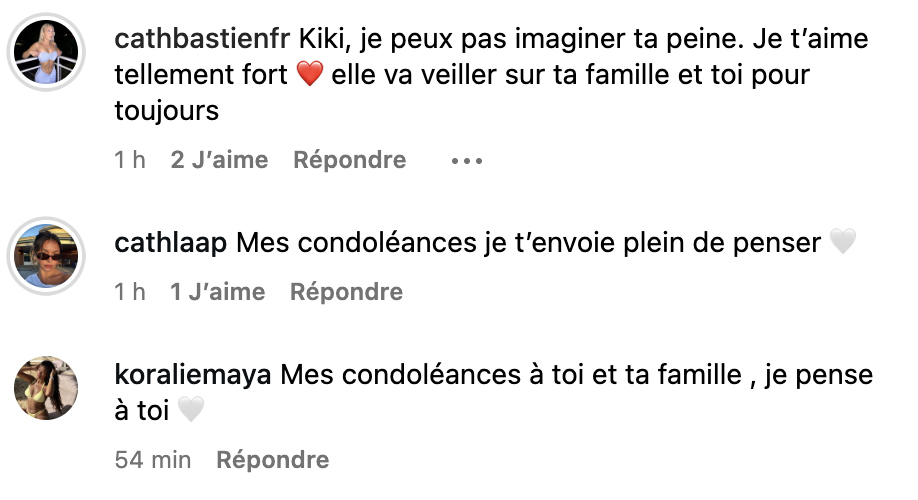Reply to koraliemaya's comment via Répondre
This screenshot has width=918, height=500.
[273, 460]
